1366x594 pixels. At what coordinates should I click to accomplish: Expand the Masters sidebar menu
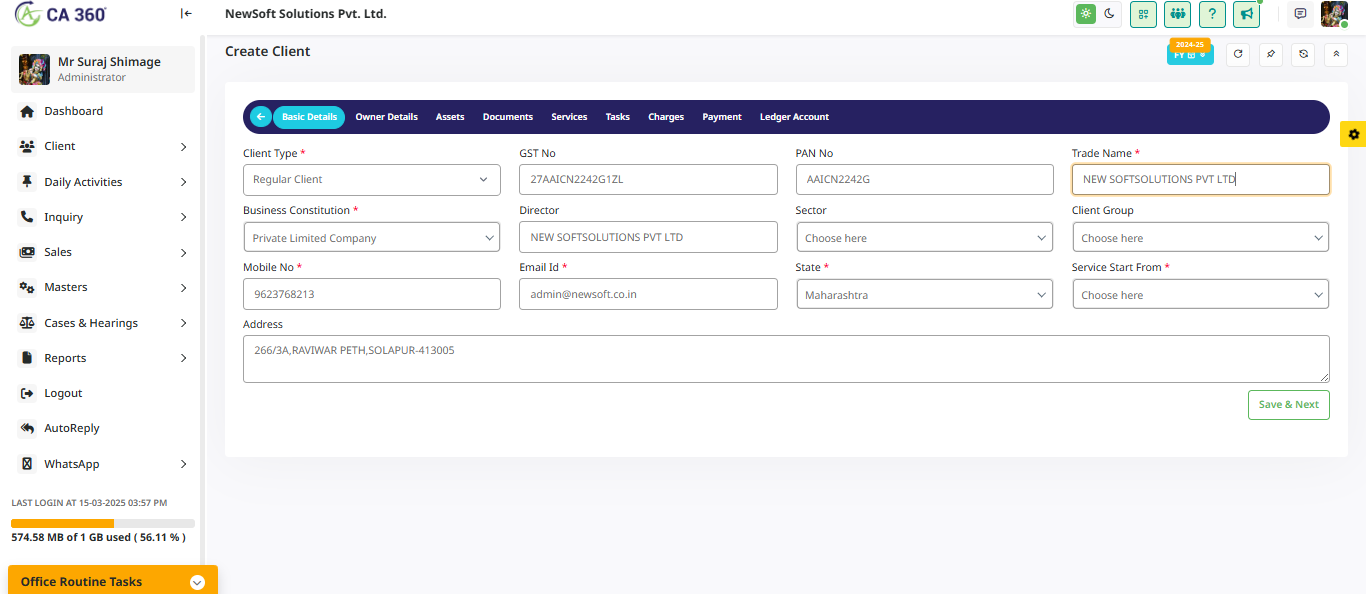[101, 287]
